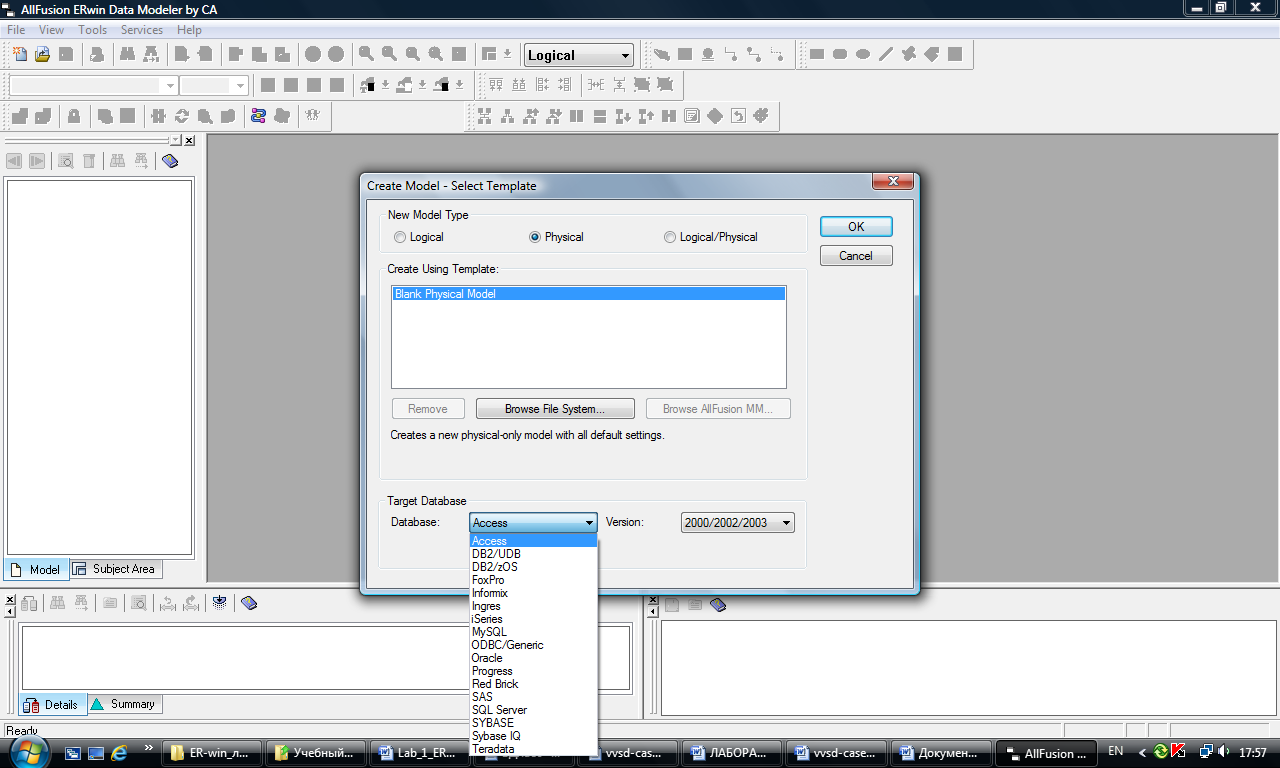Click the book icon in bottom-left pane toolbar
The image size is (1280, 768).
(249, 603)
